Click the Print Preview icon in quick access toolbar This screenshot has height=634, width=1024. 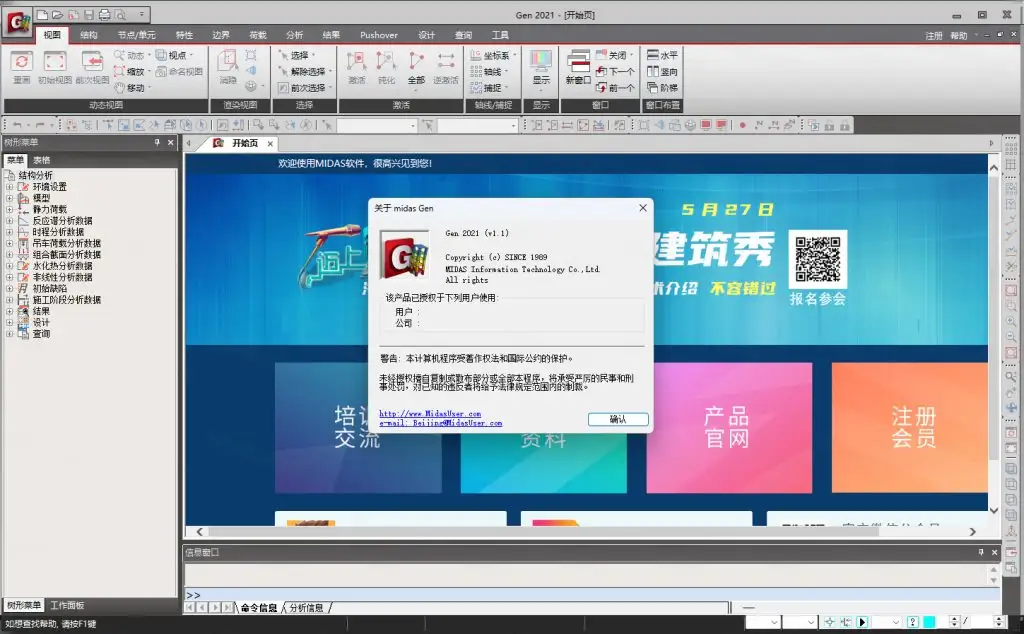point(120,14)
